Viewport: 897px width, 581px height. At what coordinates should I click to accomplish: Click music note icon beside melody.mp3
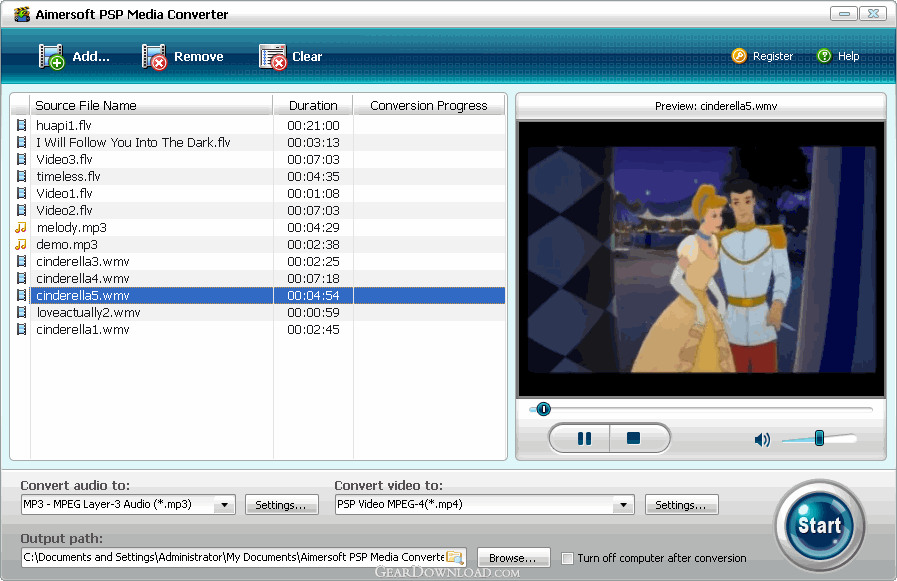21,228
